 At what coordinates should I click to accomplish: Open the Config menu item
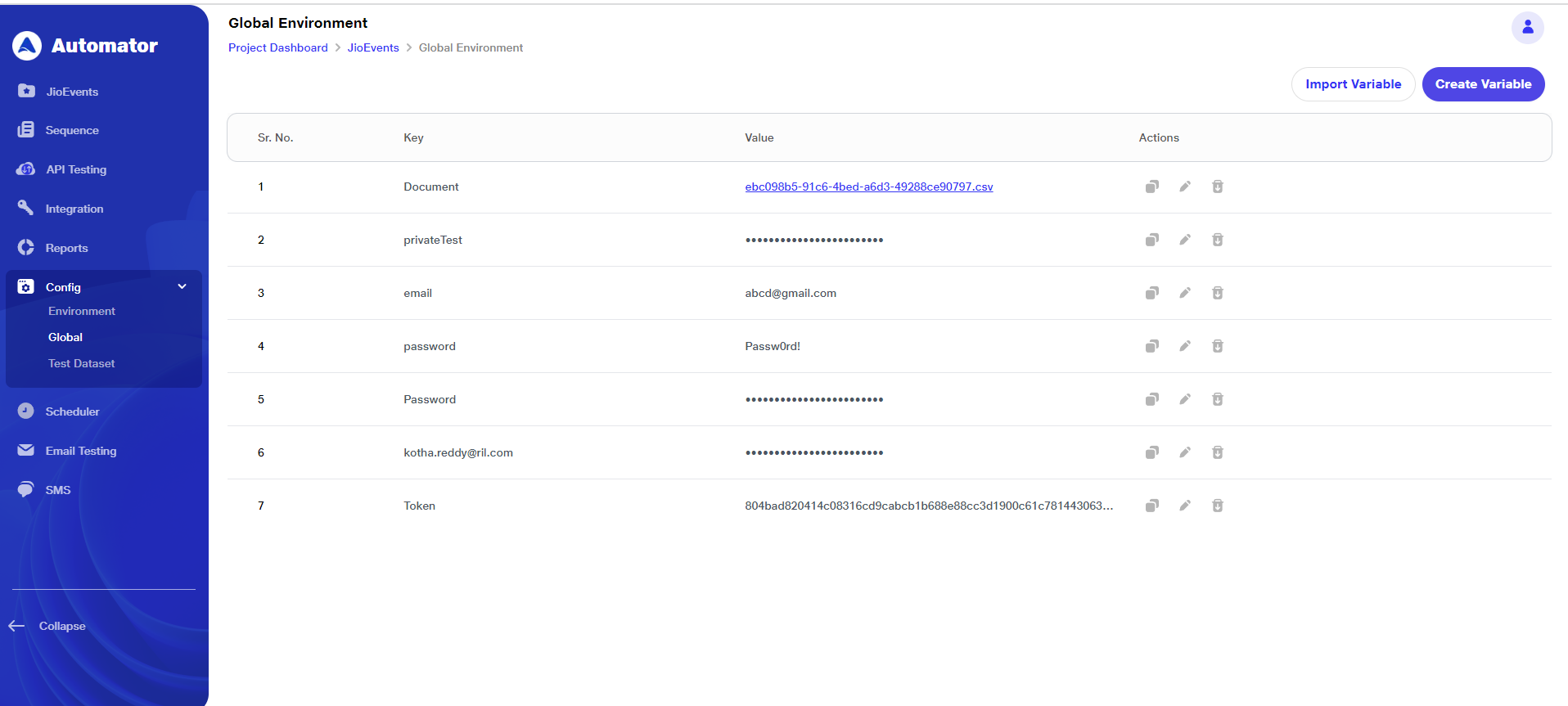63,287
